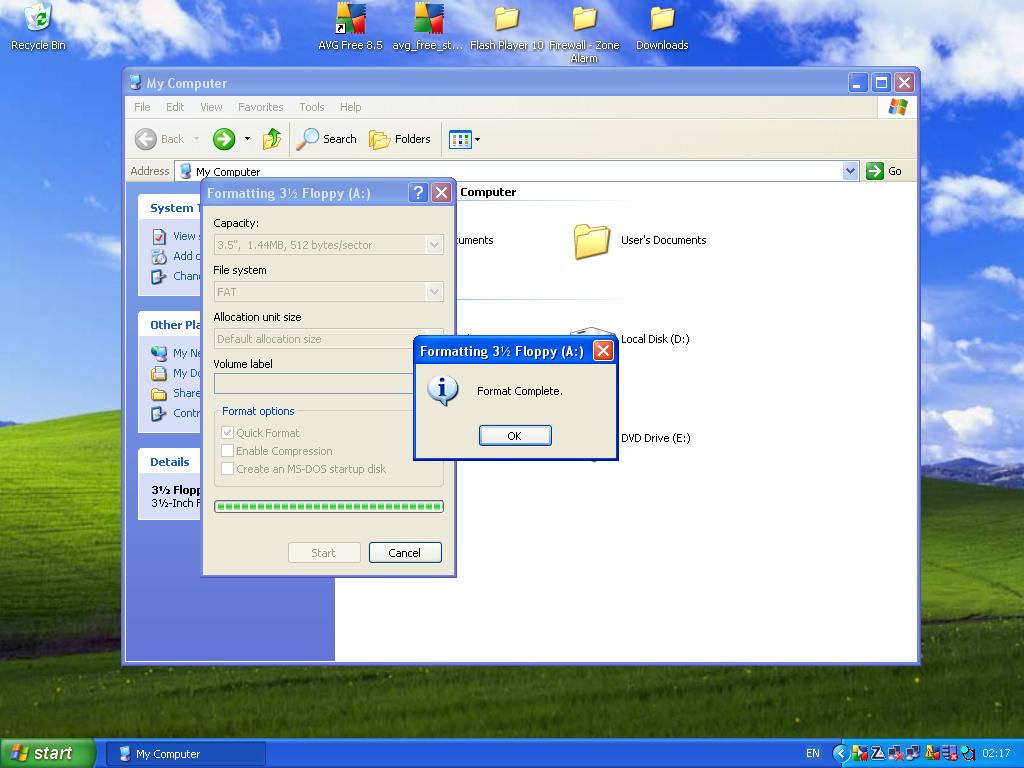
Task: Click Cancel in the Format dialog
Action: coord(405,552)
